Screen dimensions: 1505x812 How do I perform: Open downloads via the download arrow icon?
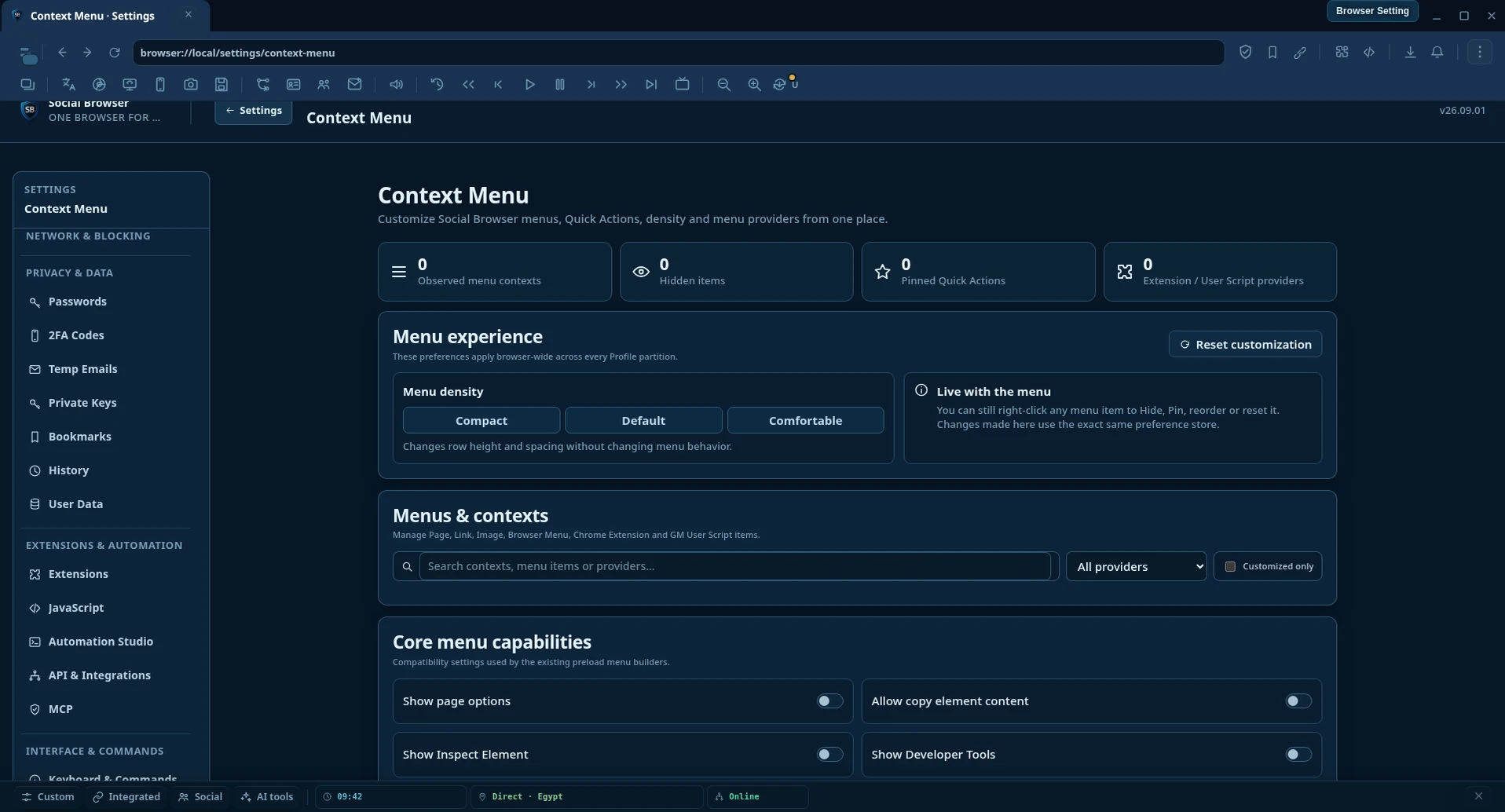[x=1411, y=53]
